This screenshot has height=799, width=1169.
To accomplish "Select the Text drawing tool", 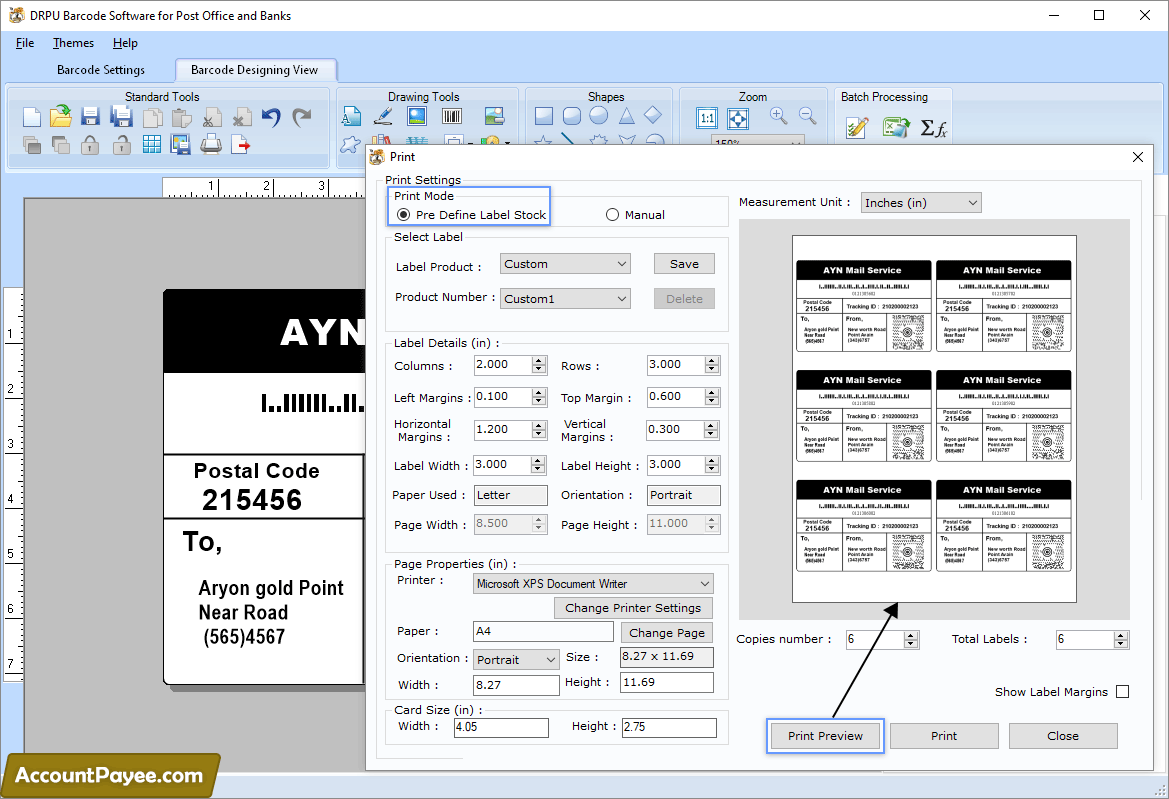I will coord(352,117).
